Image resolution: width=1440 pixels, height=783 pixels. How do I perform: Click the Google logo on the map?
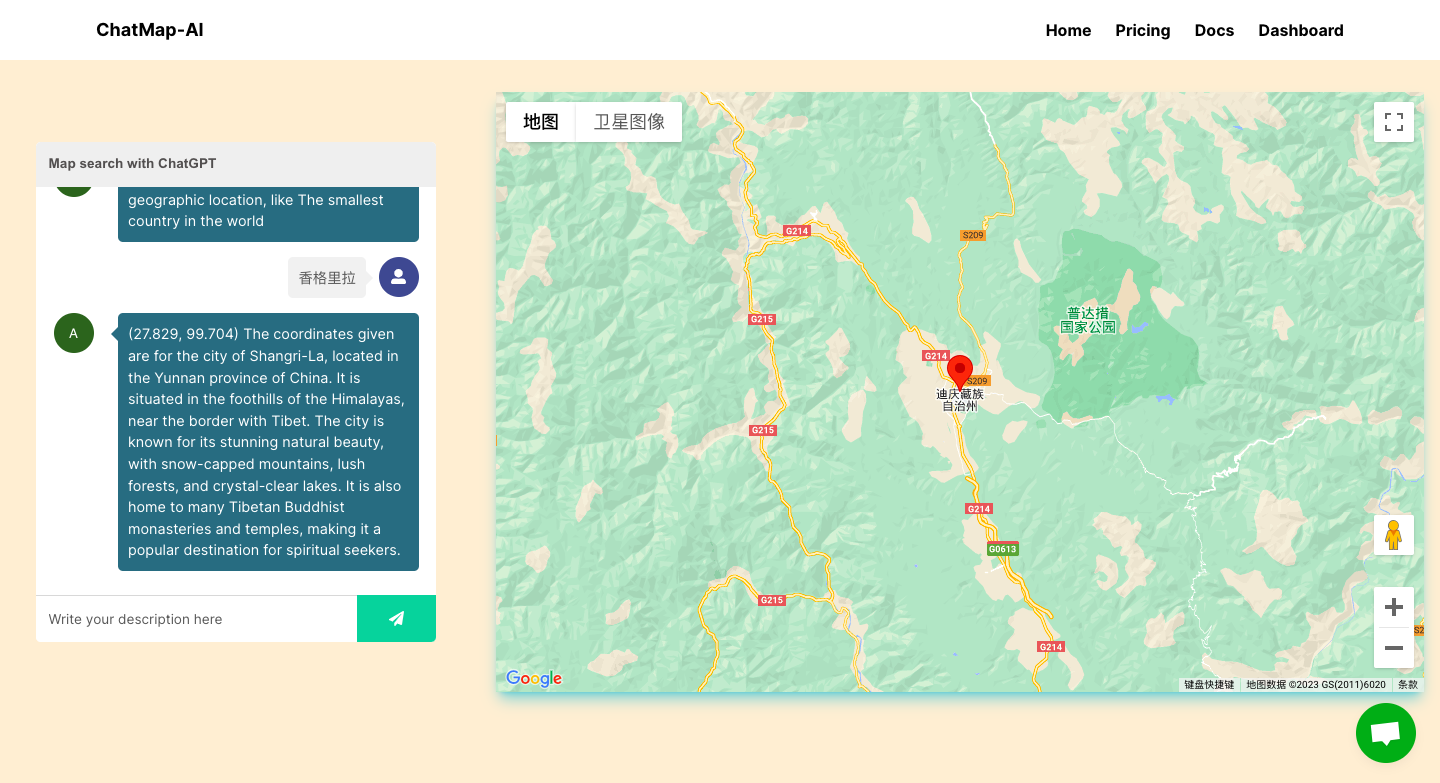pos(534,679)
